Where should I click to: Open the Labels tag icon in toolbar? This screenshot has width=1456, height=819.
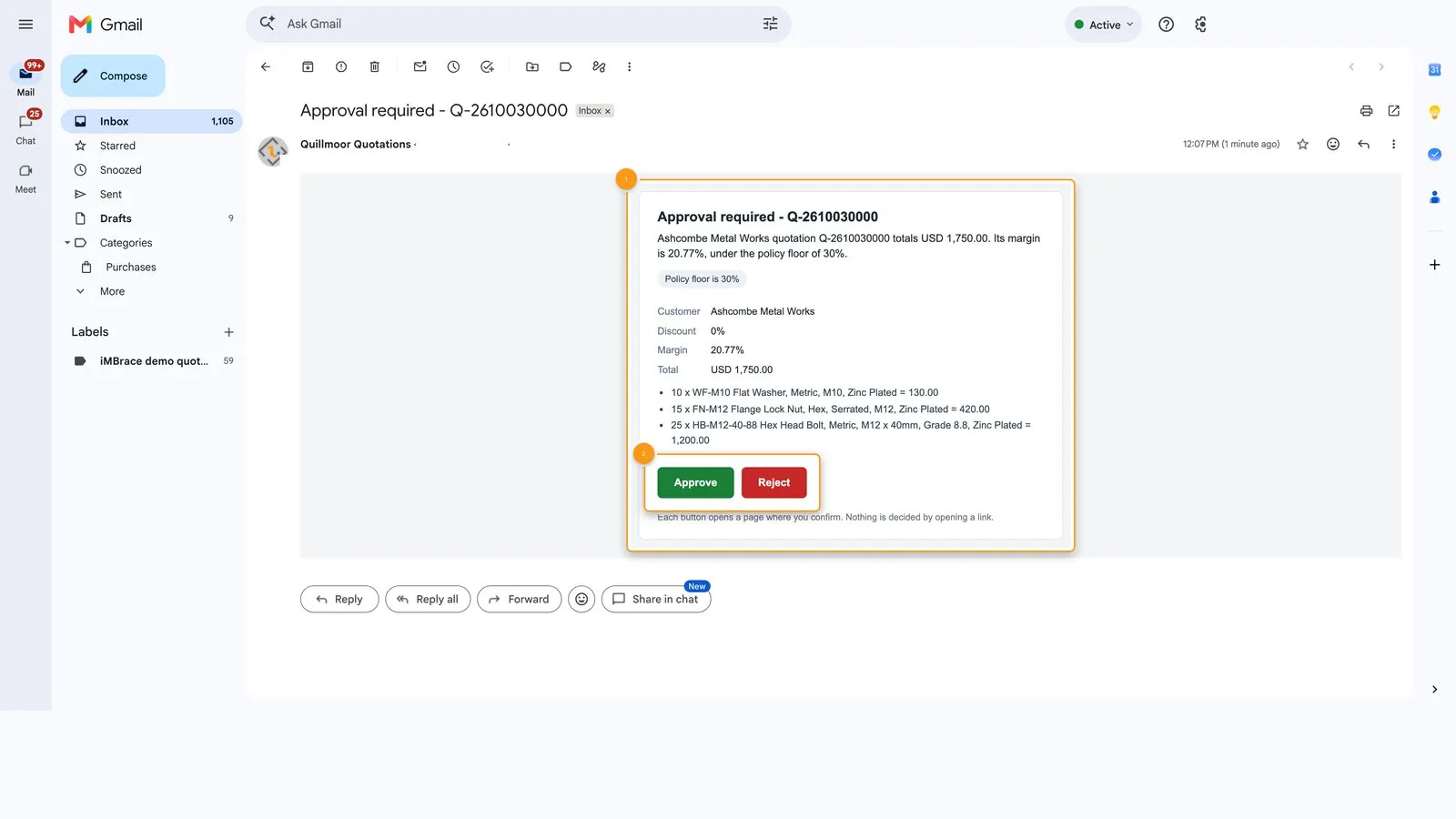[x=565, y=66]
